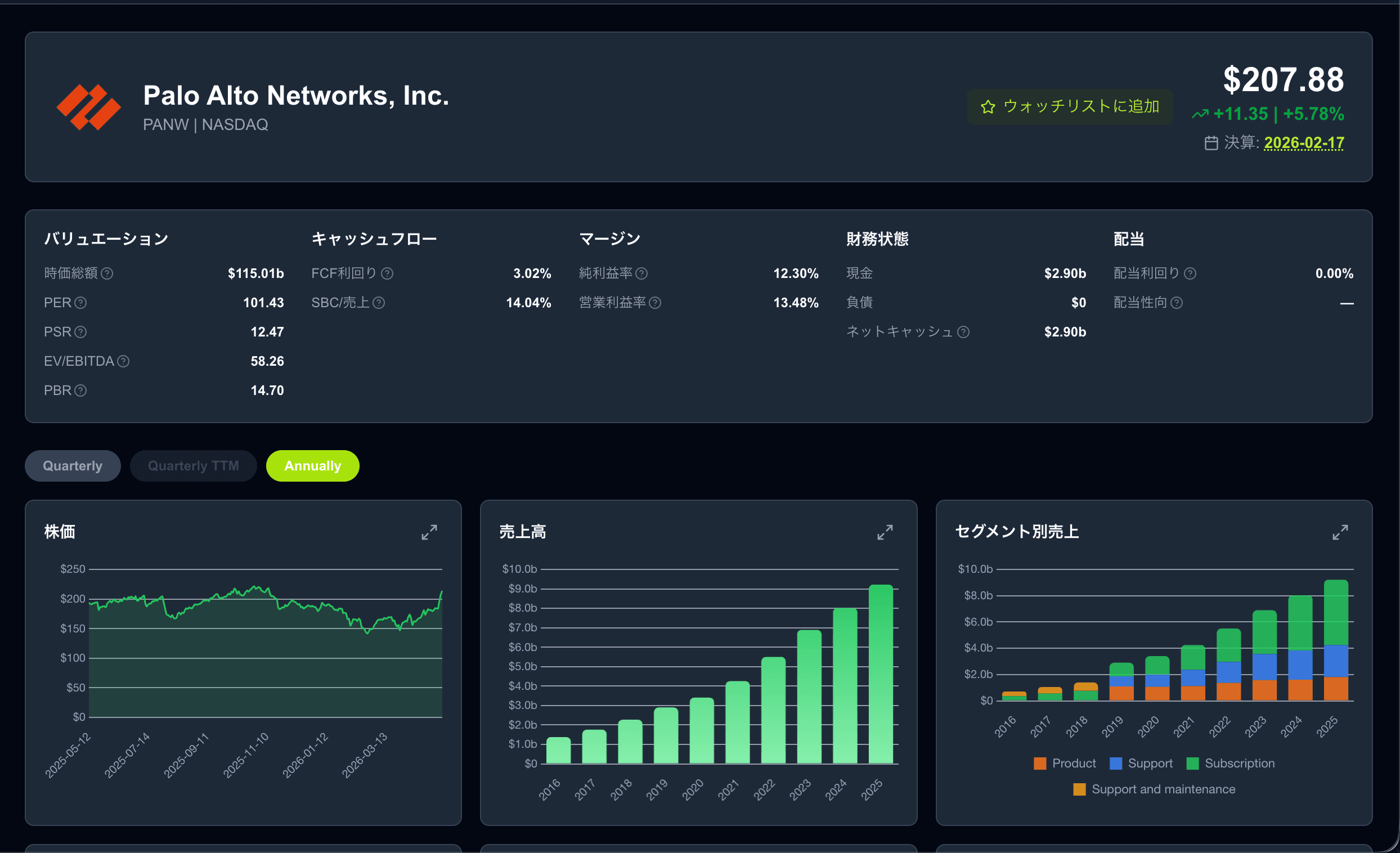Image resolution: width=1400 pixels, height=853 pixels.
Task: Click the Palo Alto Networks logo
Action: 89,107
